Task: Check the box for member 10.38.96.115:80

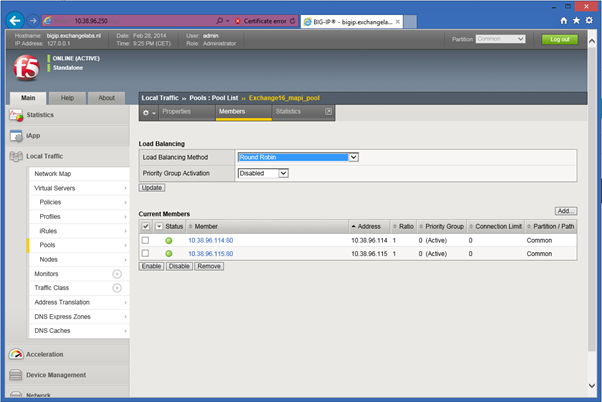Action: point(146,254)
